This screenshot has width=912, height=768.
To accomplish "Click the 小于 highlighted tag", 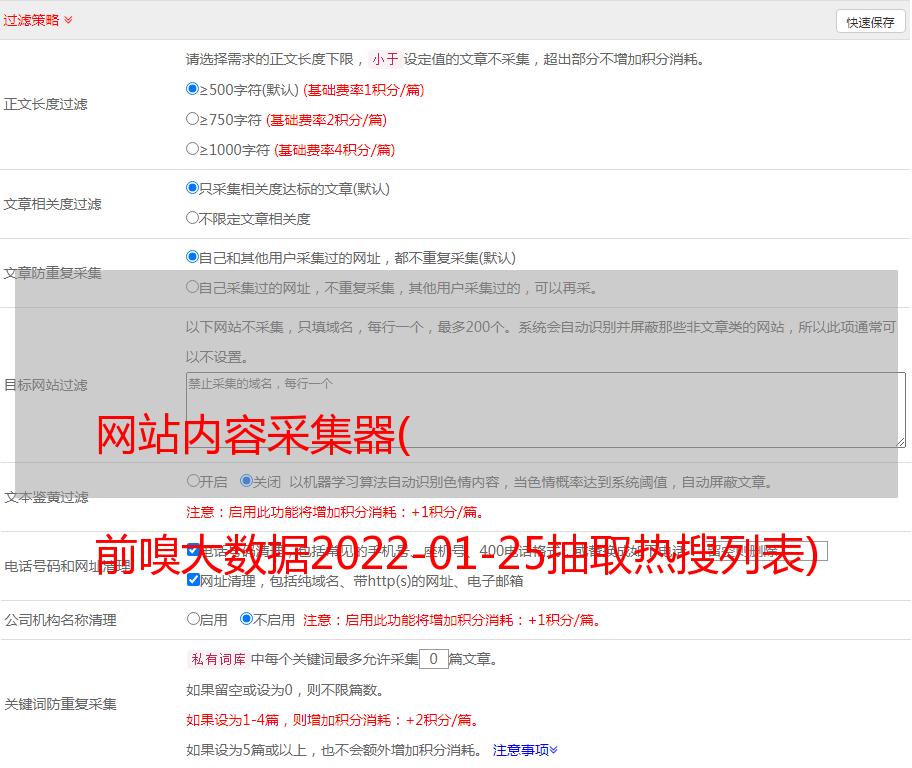I will click(385, 59).
